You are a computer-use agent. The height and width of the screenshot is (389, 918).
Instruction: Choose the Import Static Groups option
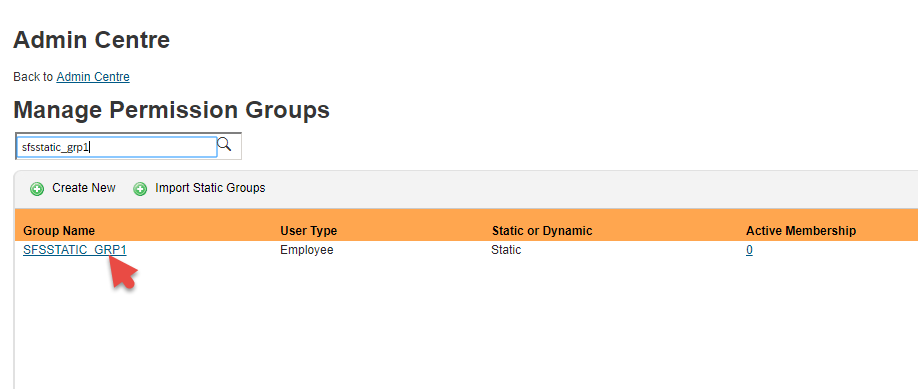coord(210,188)
